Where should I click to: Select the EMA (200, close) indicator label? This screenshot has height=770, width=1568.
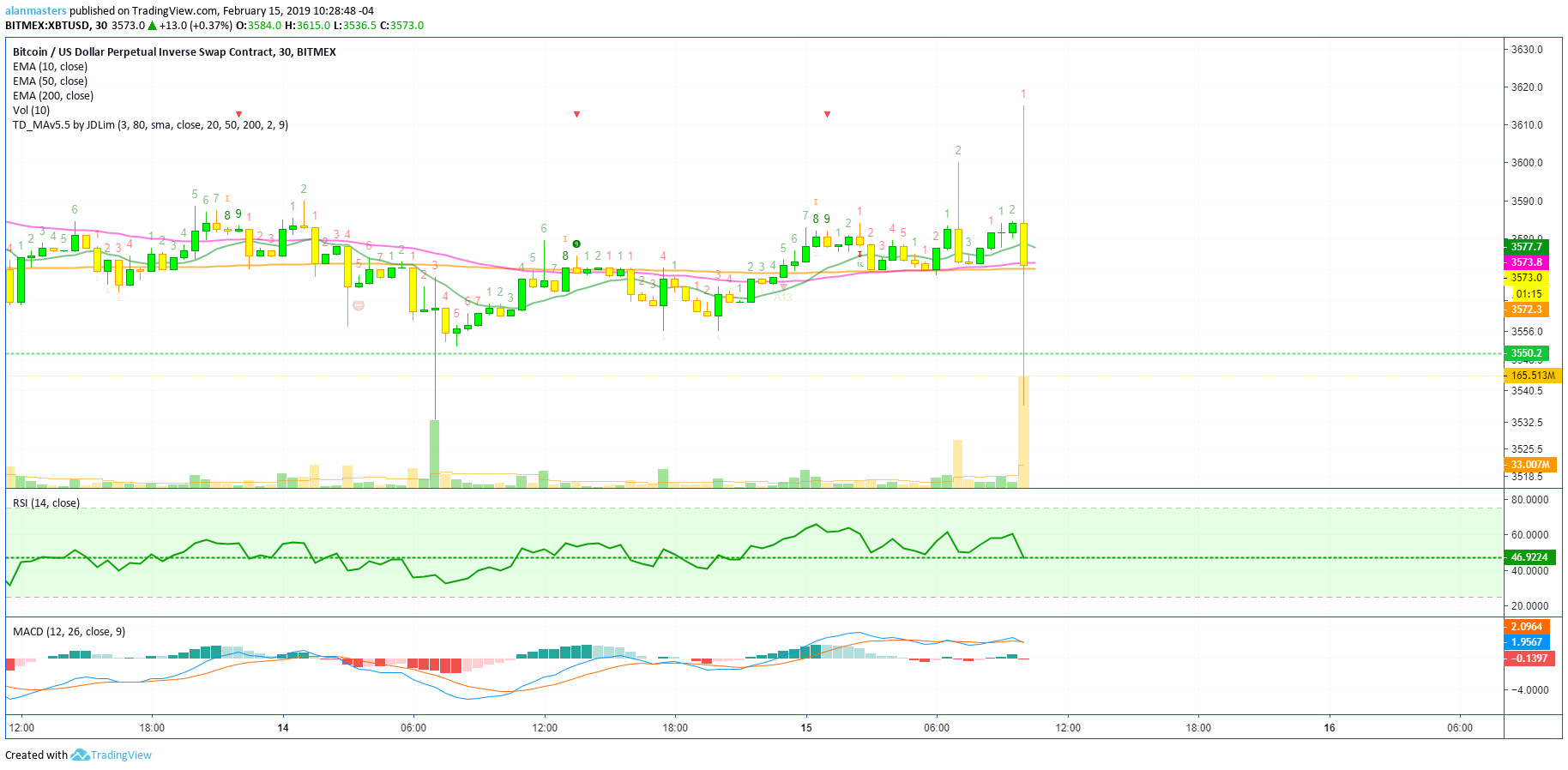[x=53, y=96]
